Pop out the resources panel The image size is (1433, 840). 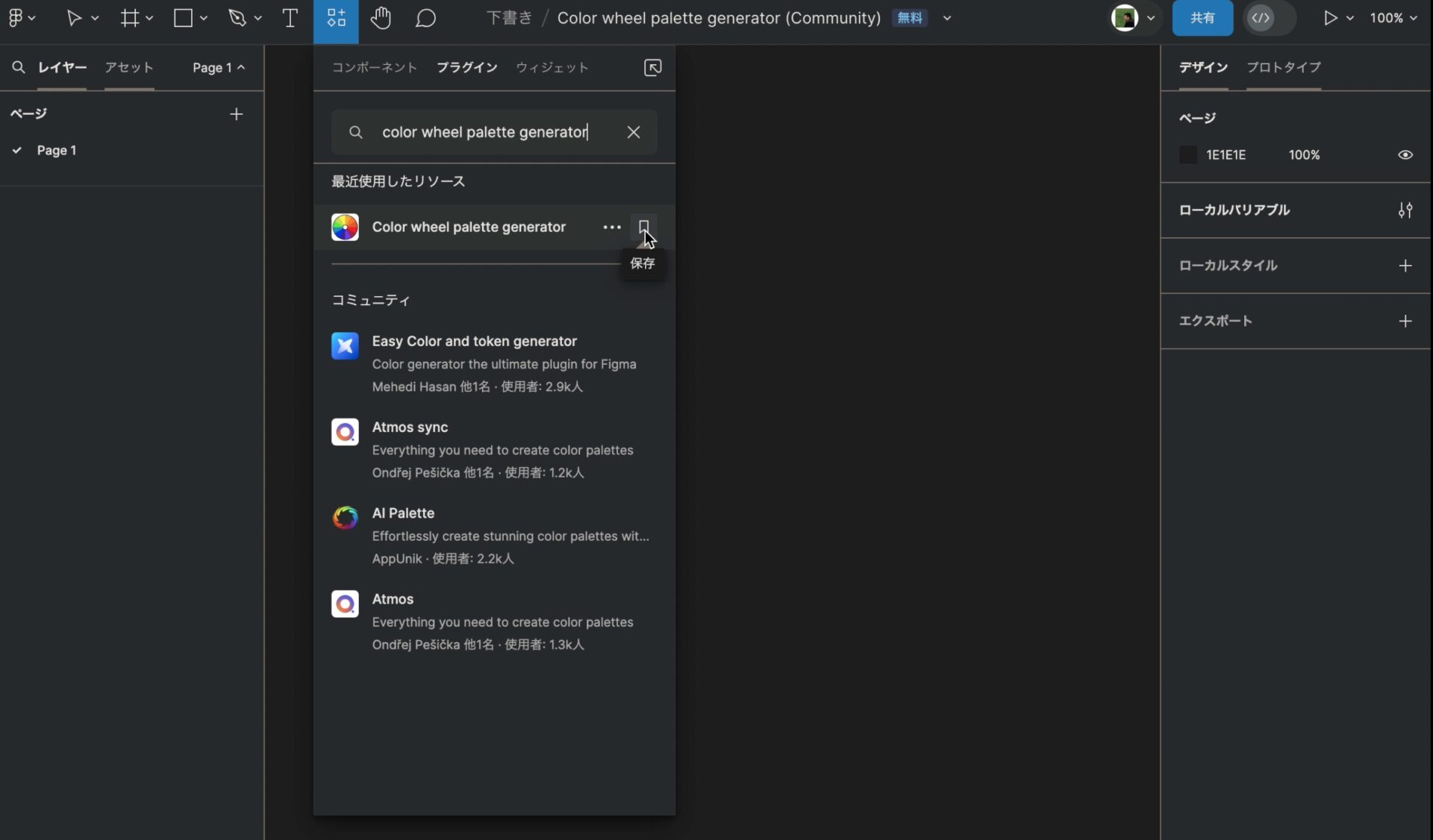(653, 67)
